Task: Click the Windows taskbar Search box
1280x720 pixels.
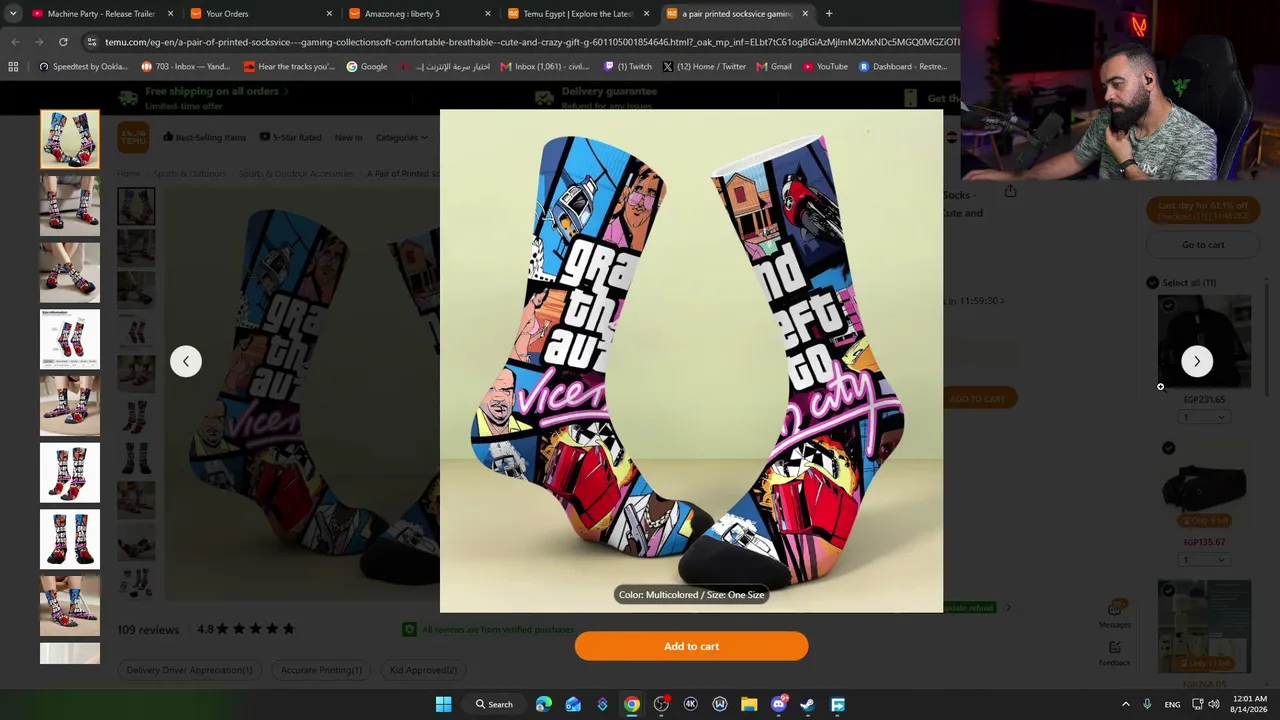Action: pos(495,704)
